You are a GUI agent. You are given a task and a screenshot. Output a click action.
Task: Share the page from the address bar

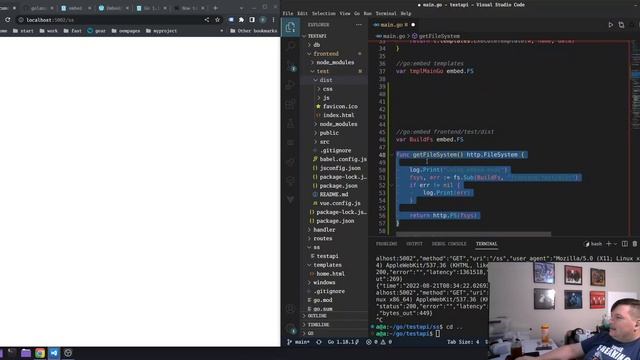207,20
